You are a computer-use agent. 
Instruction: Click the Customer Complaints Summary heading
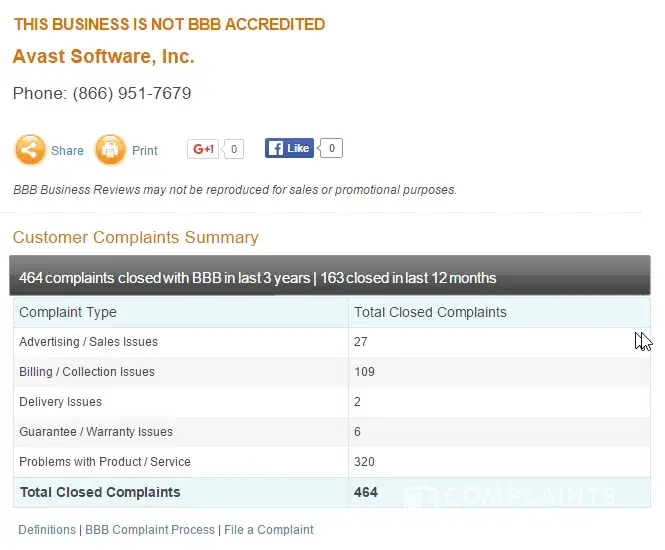pyautogui.click(x=135, y=237)
